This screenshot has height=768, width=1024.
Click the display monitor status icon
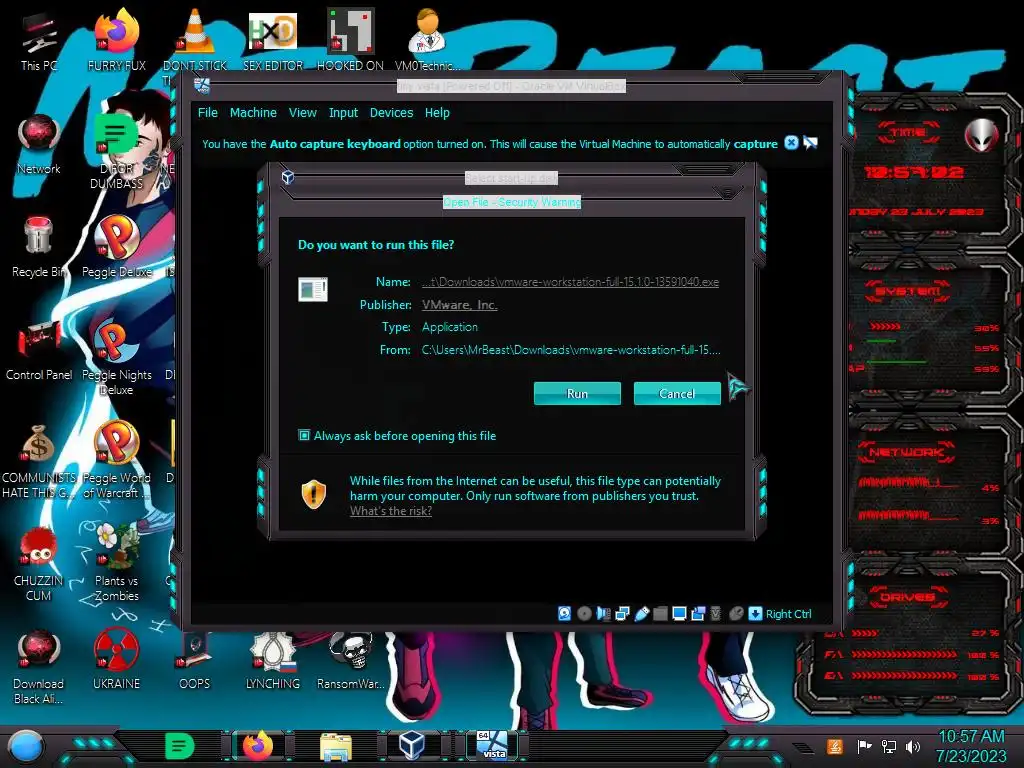tap(679, 613)
